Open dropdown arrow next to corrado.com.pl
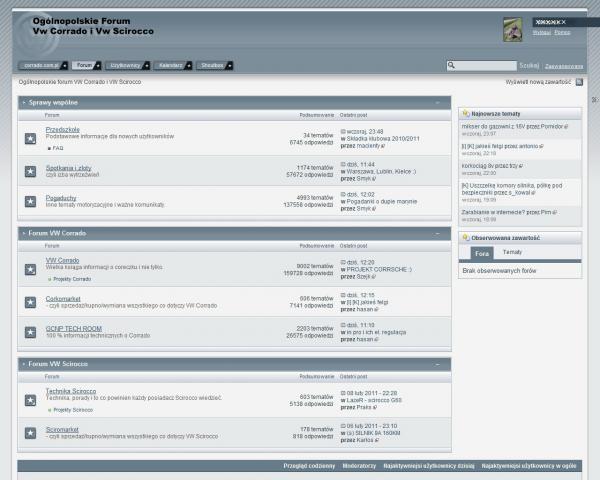Image resolution: width=600 pixels, height=480 pixels. tap(65, 66)
